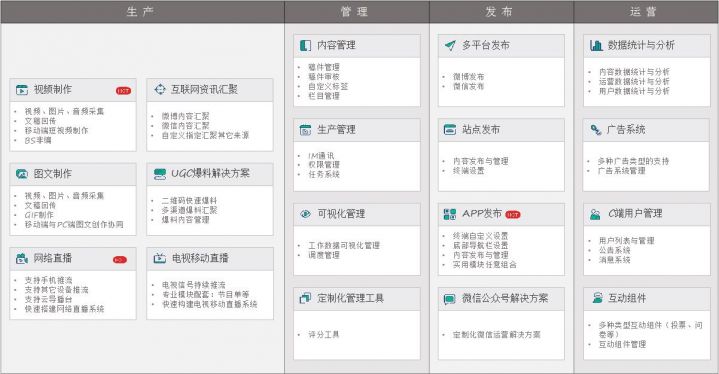Click the 数据统计与分析 title text

641,45
